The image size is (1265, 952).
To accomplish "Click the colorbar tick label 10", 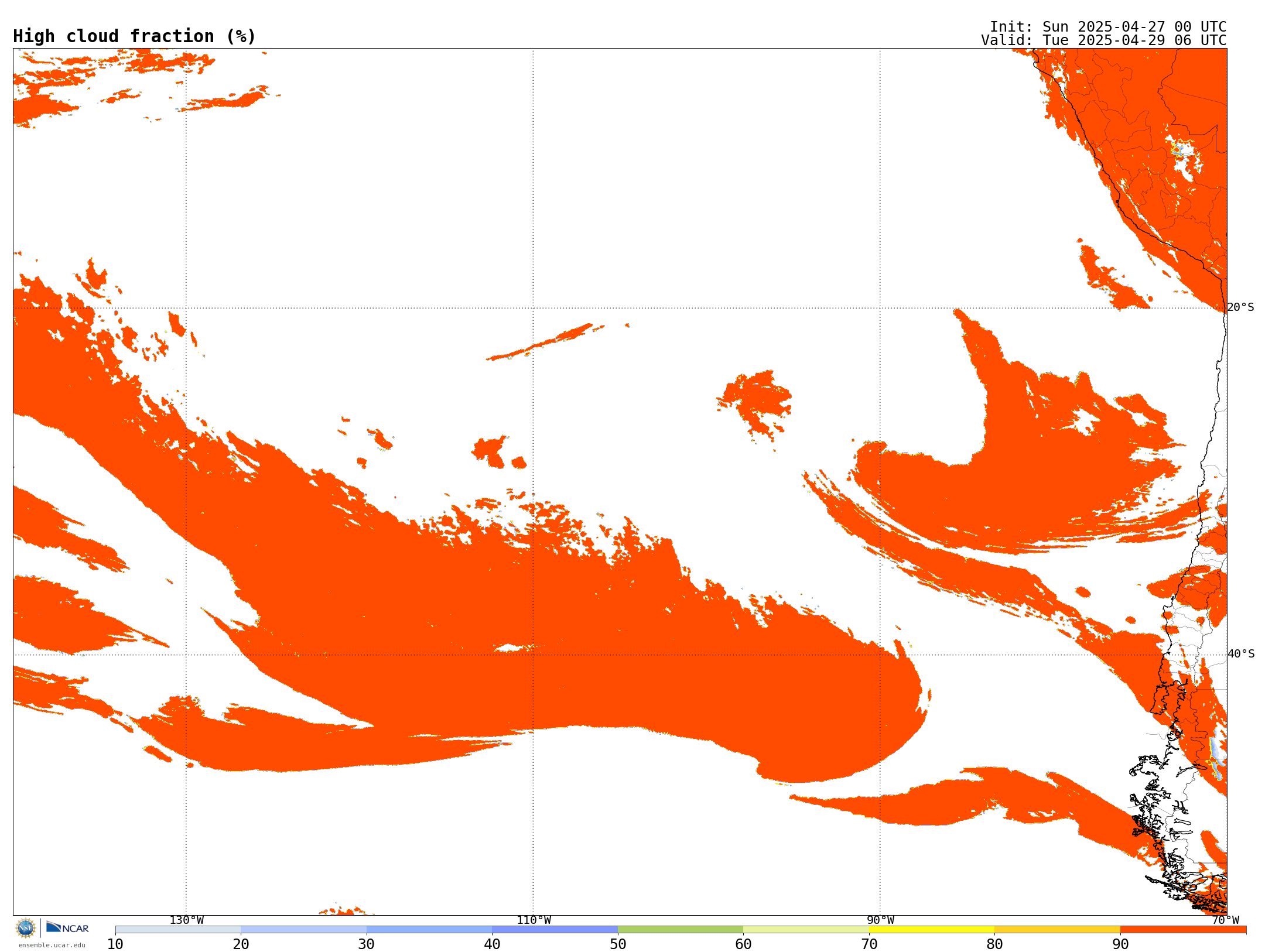I will tap(115, 944).
